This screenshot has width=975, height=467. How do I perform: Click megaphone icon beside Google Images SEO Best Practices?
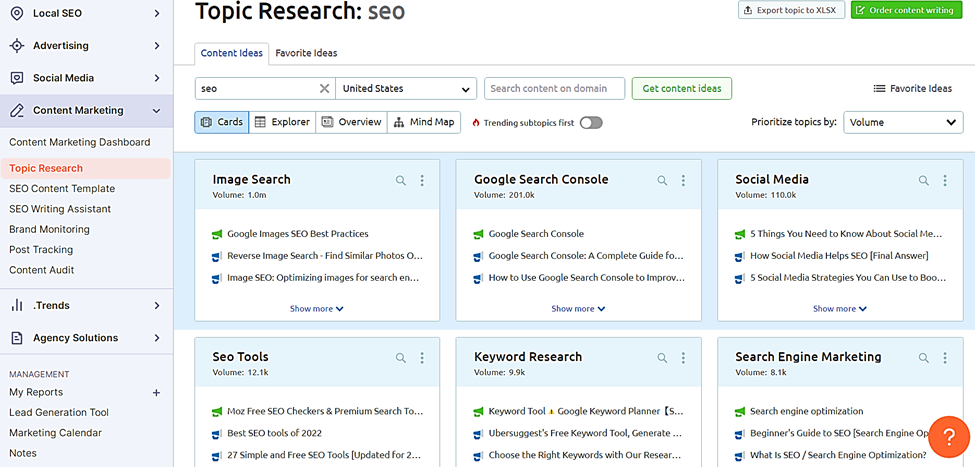point(217,234)
